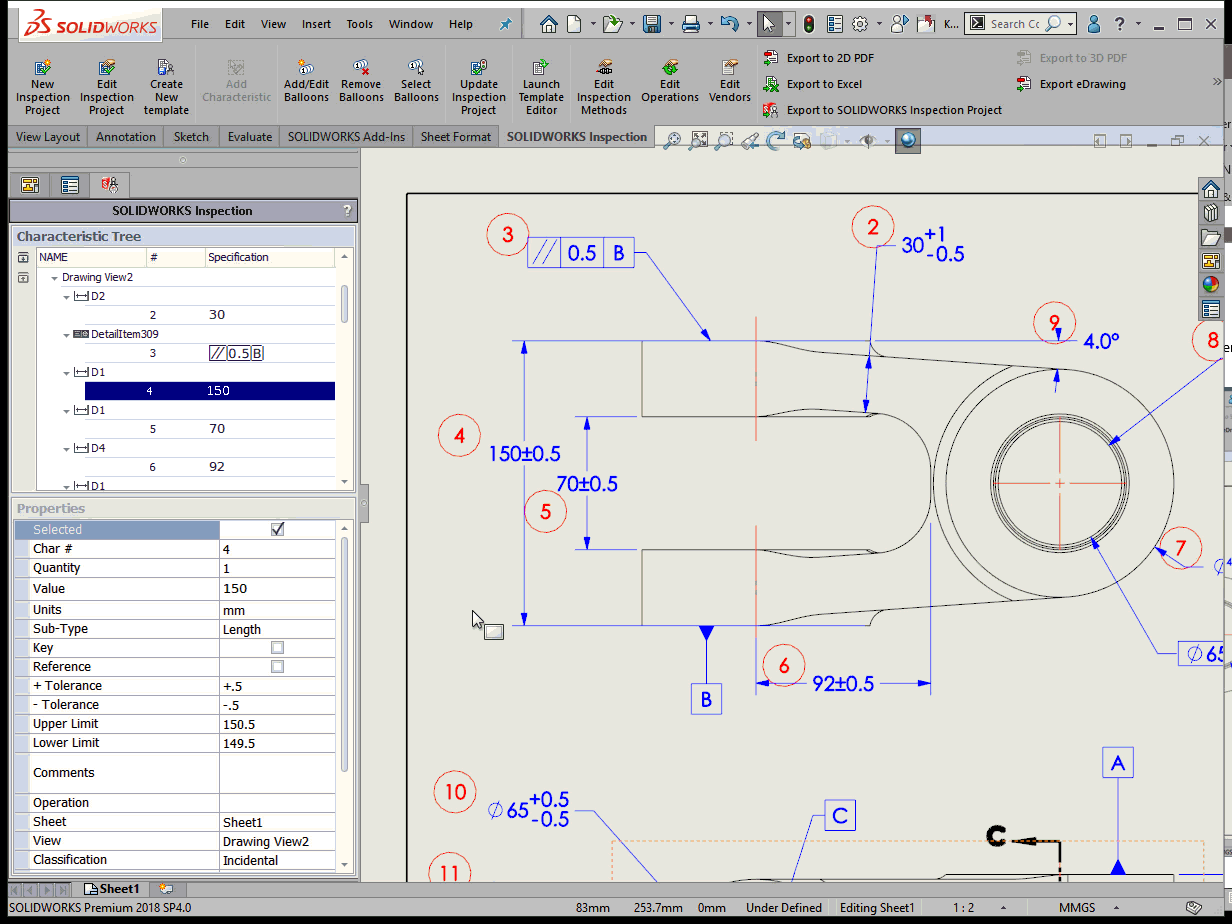
Task: Tick the Reference property checkbox
Action: 278,667
